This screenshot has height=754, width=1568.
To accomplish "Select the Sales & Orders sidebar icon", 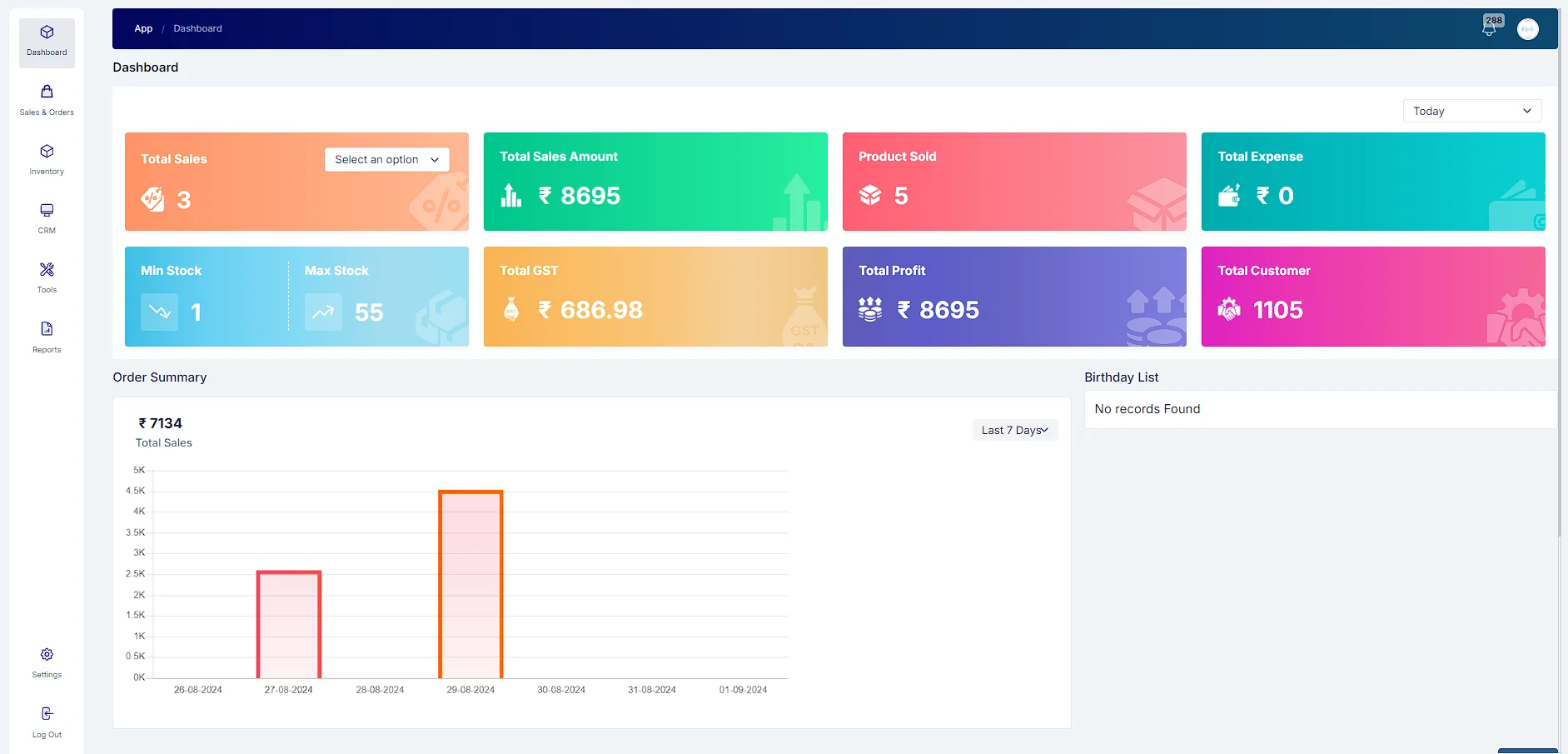I will [x=46, y=92].
